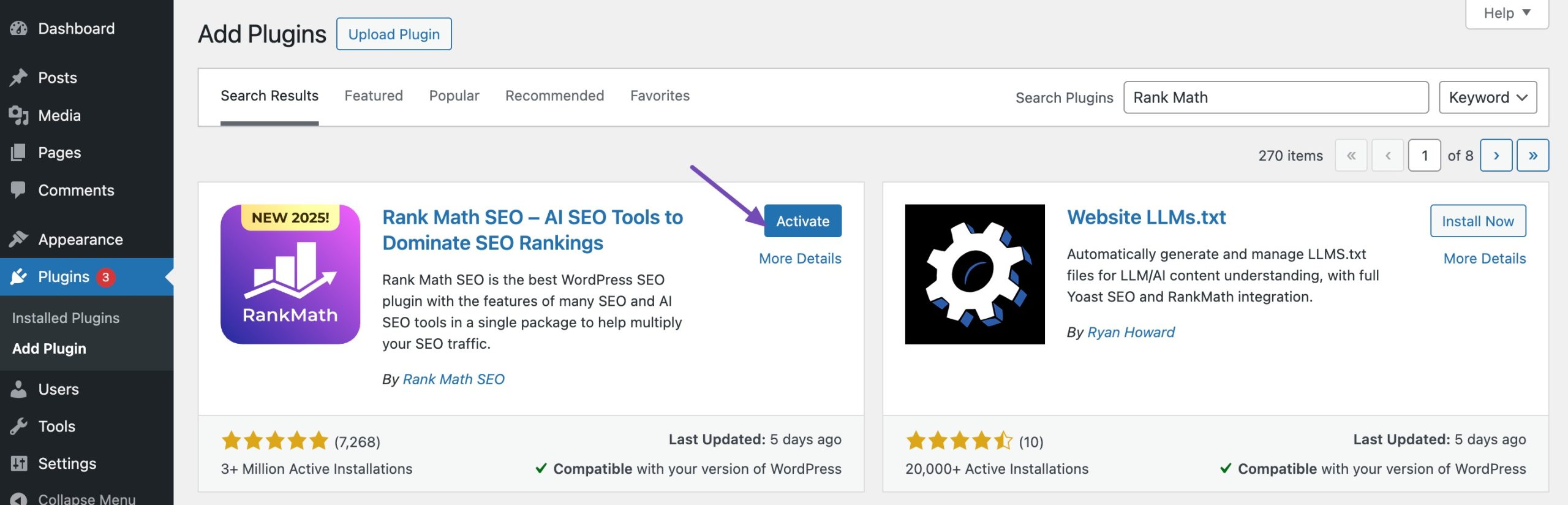Switch to the Featured tab
The height and width of the screenshot is (505, 1568).
[374, 96]
